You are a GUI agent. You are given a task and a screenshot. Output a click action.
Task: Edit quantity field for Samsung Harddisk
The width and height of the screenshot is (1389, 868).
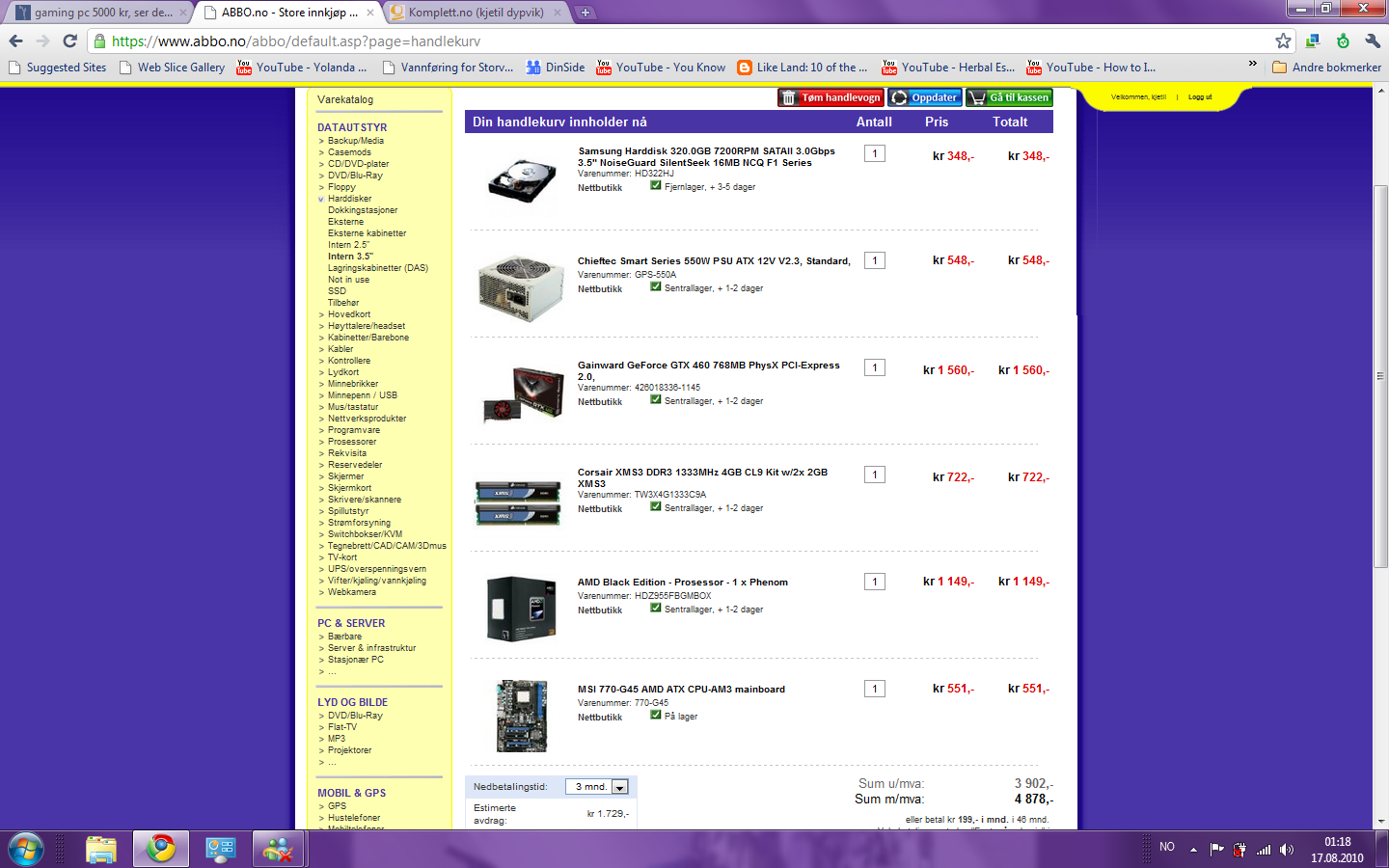coord(875,153)
